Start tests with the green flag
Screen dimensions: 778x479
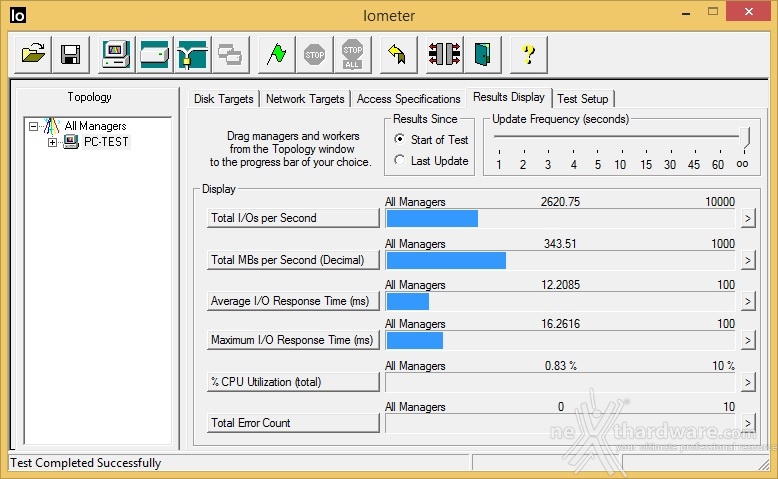tap(276, 54)
